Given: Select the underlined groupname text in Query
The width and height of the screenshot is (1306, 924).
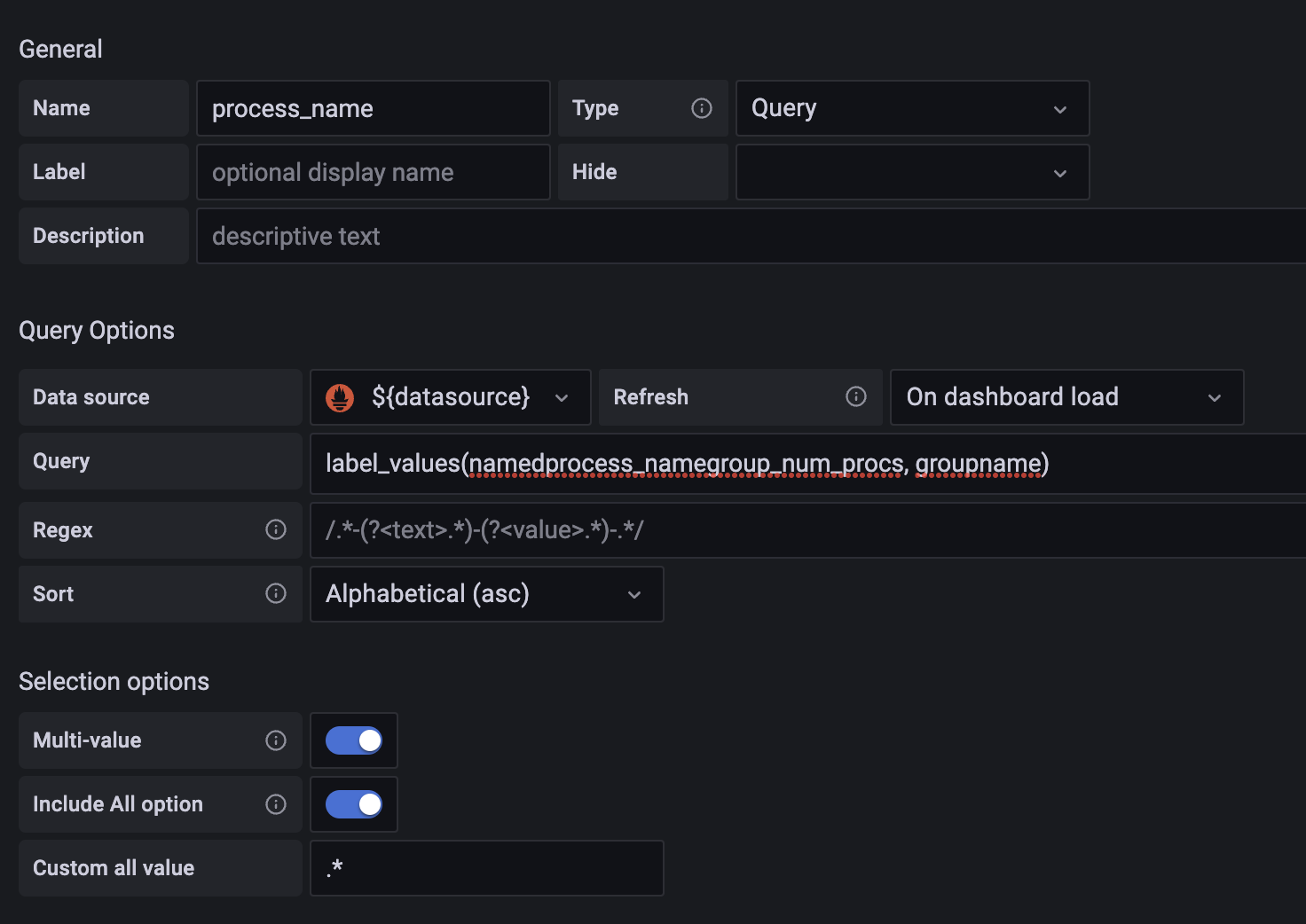Looking at the screenshot, I should coord(978,463).
